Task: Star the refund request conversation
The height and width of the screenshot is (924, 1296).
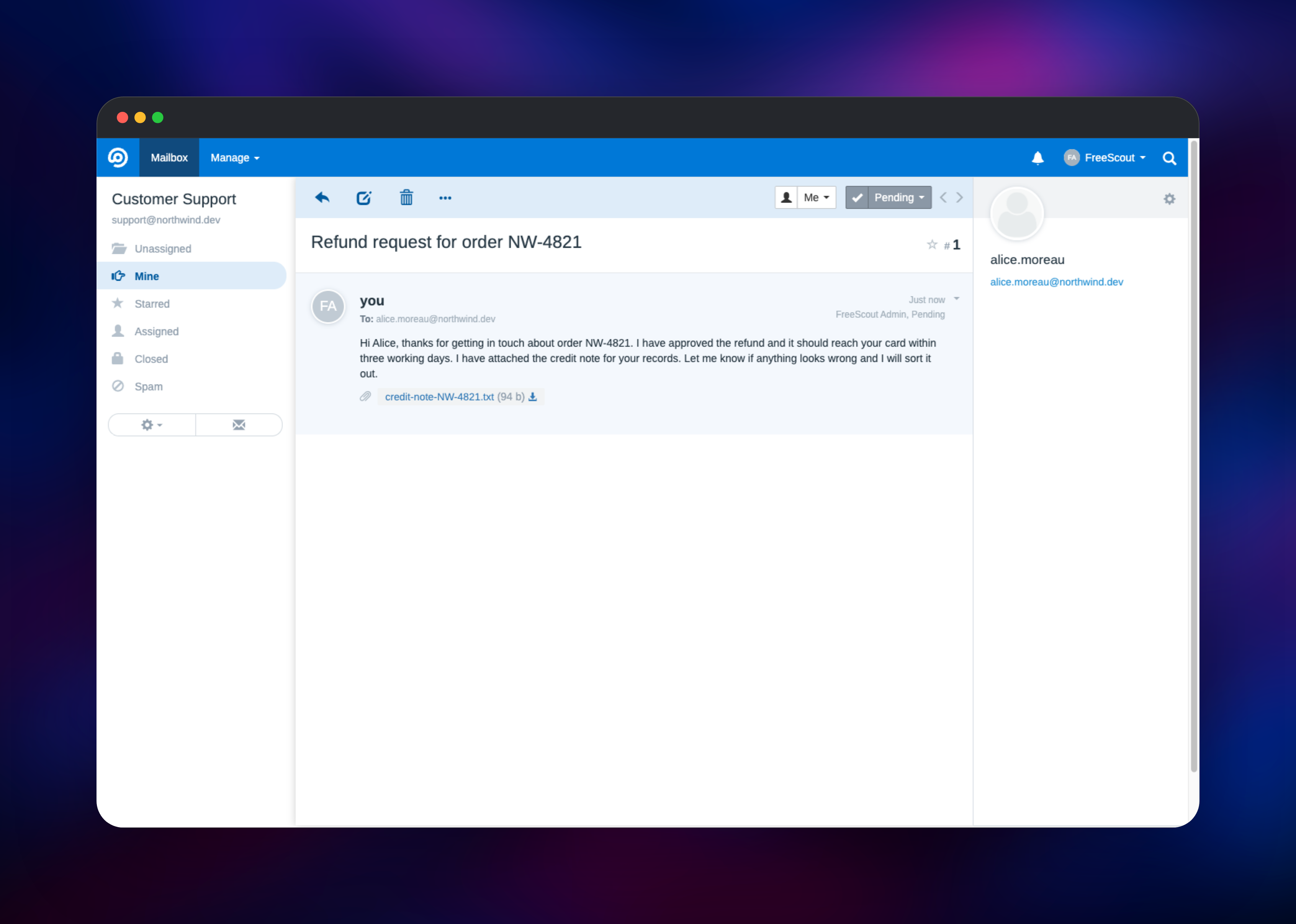Action: tap(932, 245)
